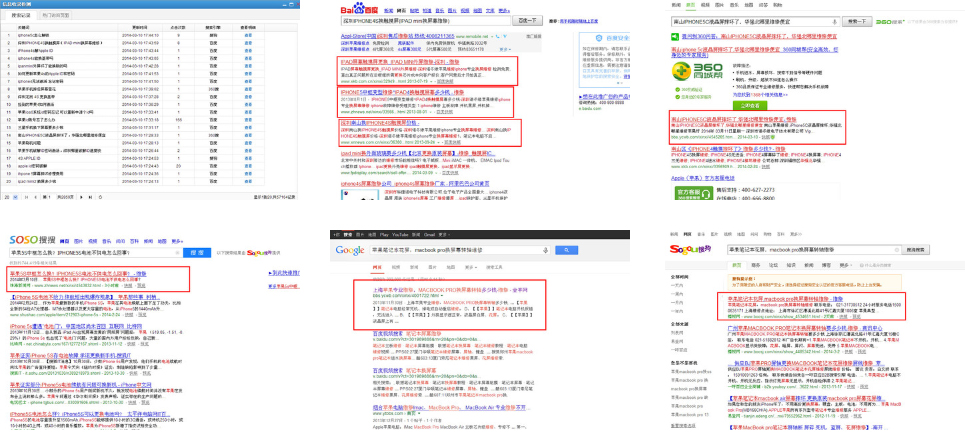Viewport: 965px width, 437px height.
Task: Focus the Baidu search input box
Action: tap(424, 21)
